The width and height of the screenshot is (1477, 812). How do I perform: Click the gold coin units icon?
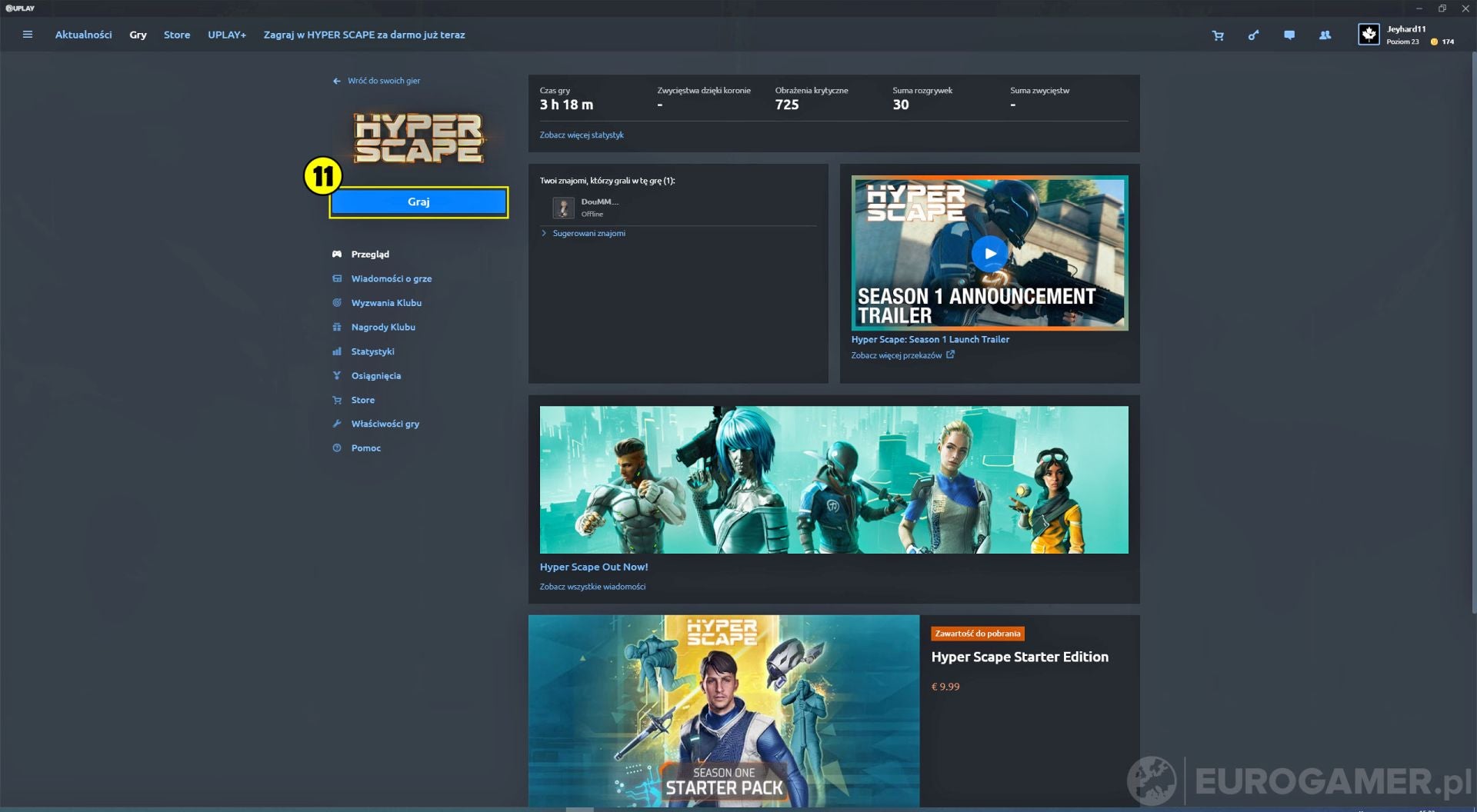click(1434, 42)
